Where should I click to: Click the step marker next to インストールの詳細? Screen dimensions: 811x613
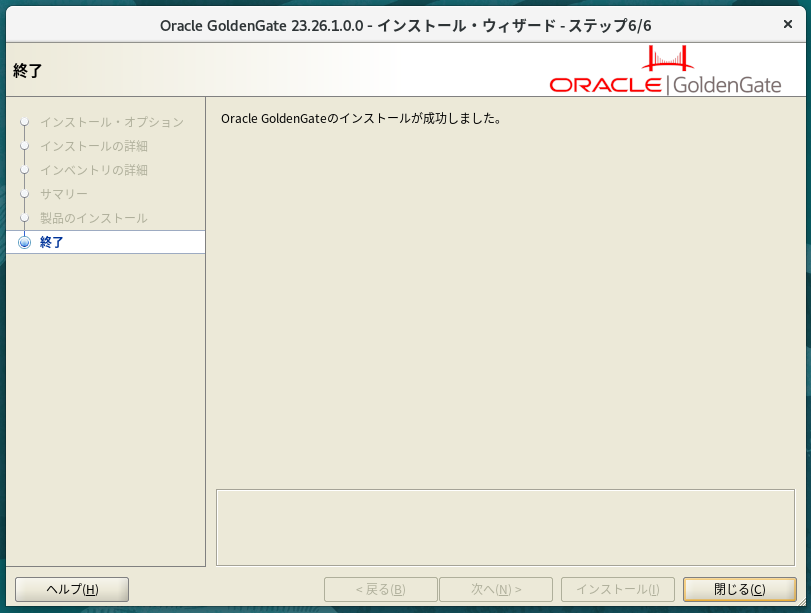tap(25, 146)
